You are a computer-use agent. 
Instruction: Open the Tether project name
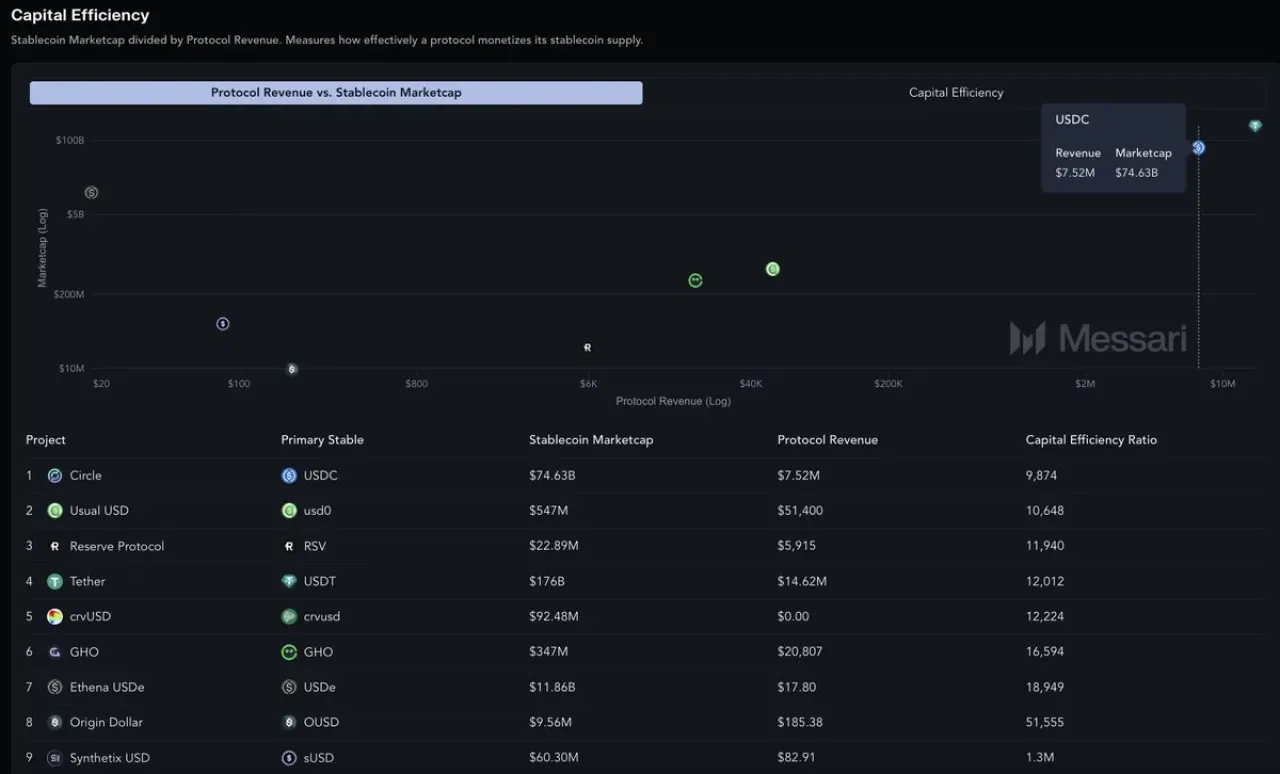87,582
